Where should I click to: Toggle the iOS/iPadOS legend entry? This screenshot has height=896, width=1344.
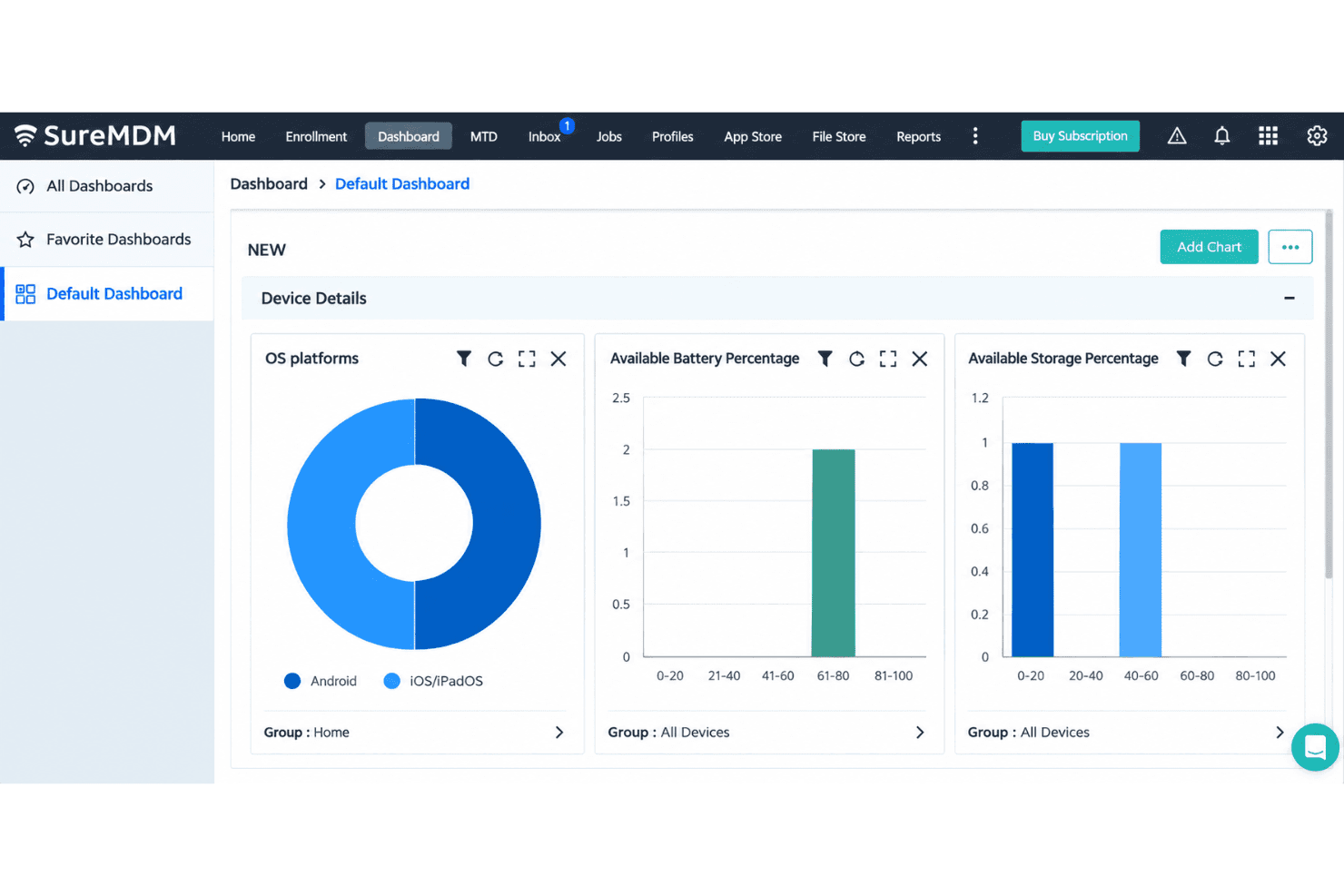click(x=433, y=681)
